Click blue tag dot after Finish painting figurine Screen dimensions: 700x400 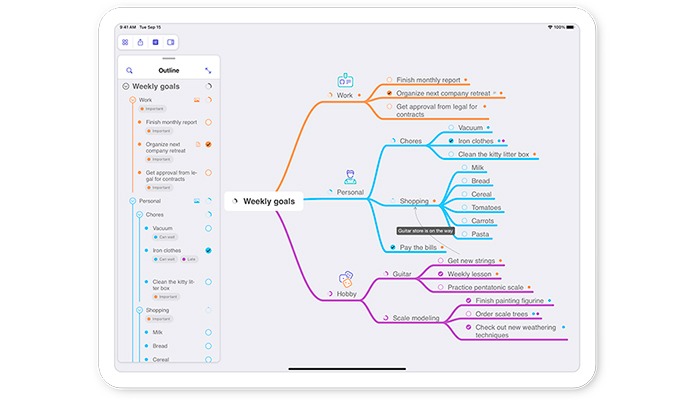(x=550, y=301)
